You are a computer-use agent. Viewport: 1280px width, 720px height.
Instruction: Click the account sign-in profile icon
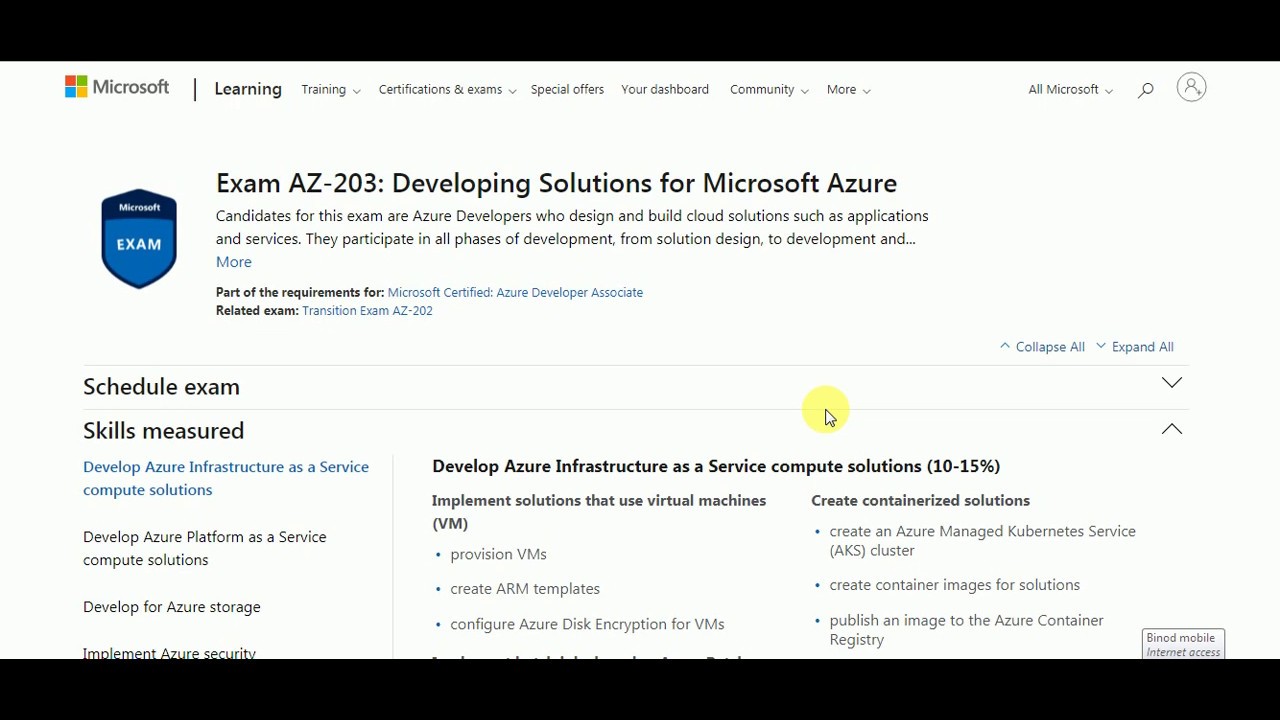(1191, 88)
